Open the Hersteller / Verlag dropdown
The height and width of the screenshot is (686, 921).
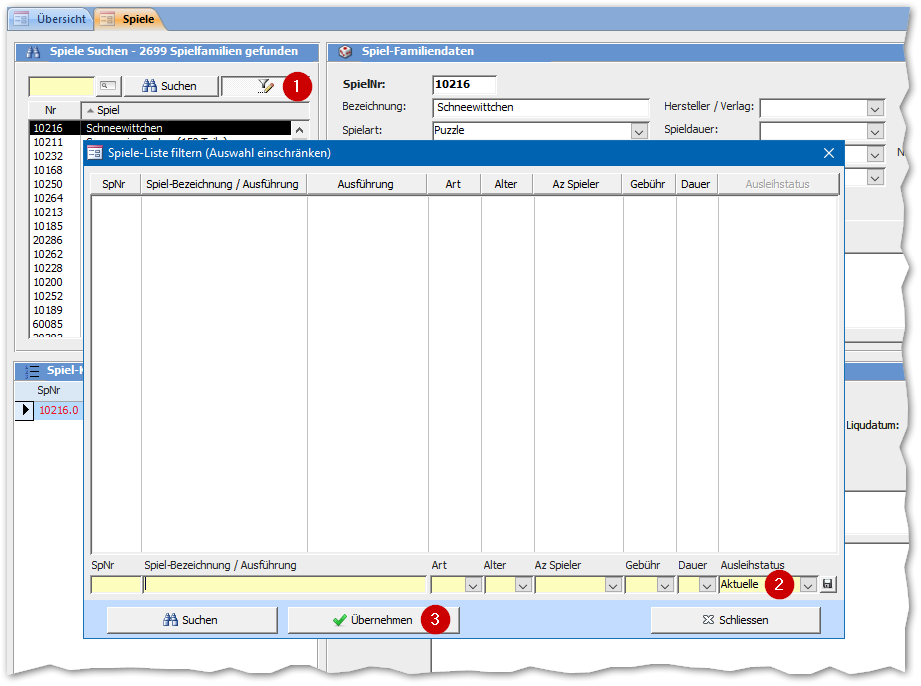click(x=875, y=109)
